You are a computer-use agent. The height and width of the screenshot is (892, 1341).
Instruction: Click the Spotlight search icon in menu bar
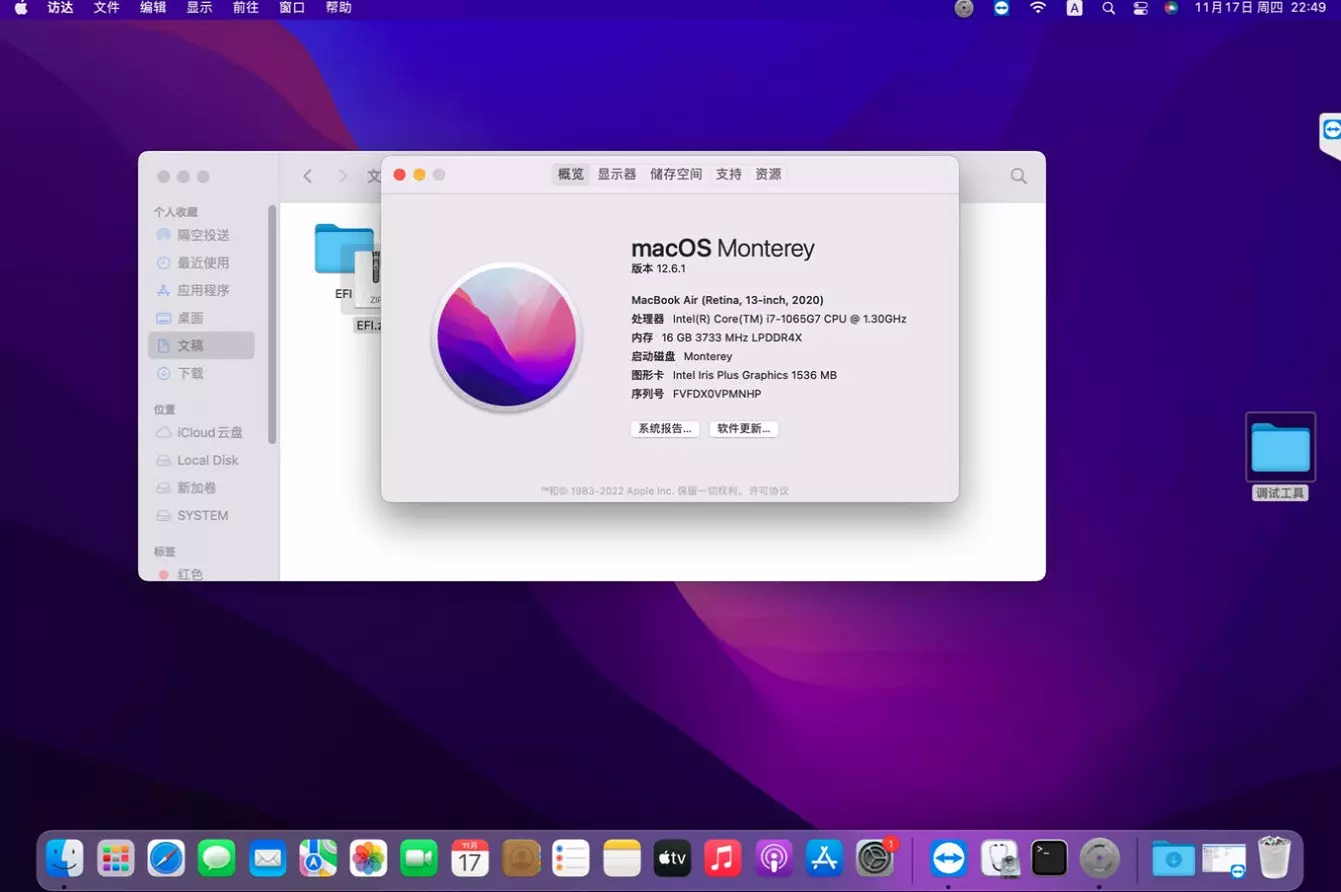point(1106,8)
